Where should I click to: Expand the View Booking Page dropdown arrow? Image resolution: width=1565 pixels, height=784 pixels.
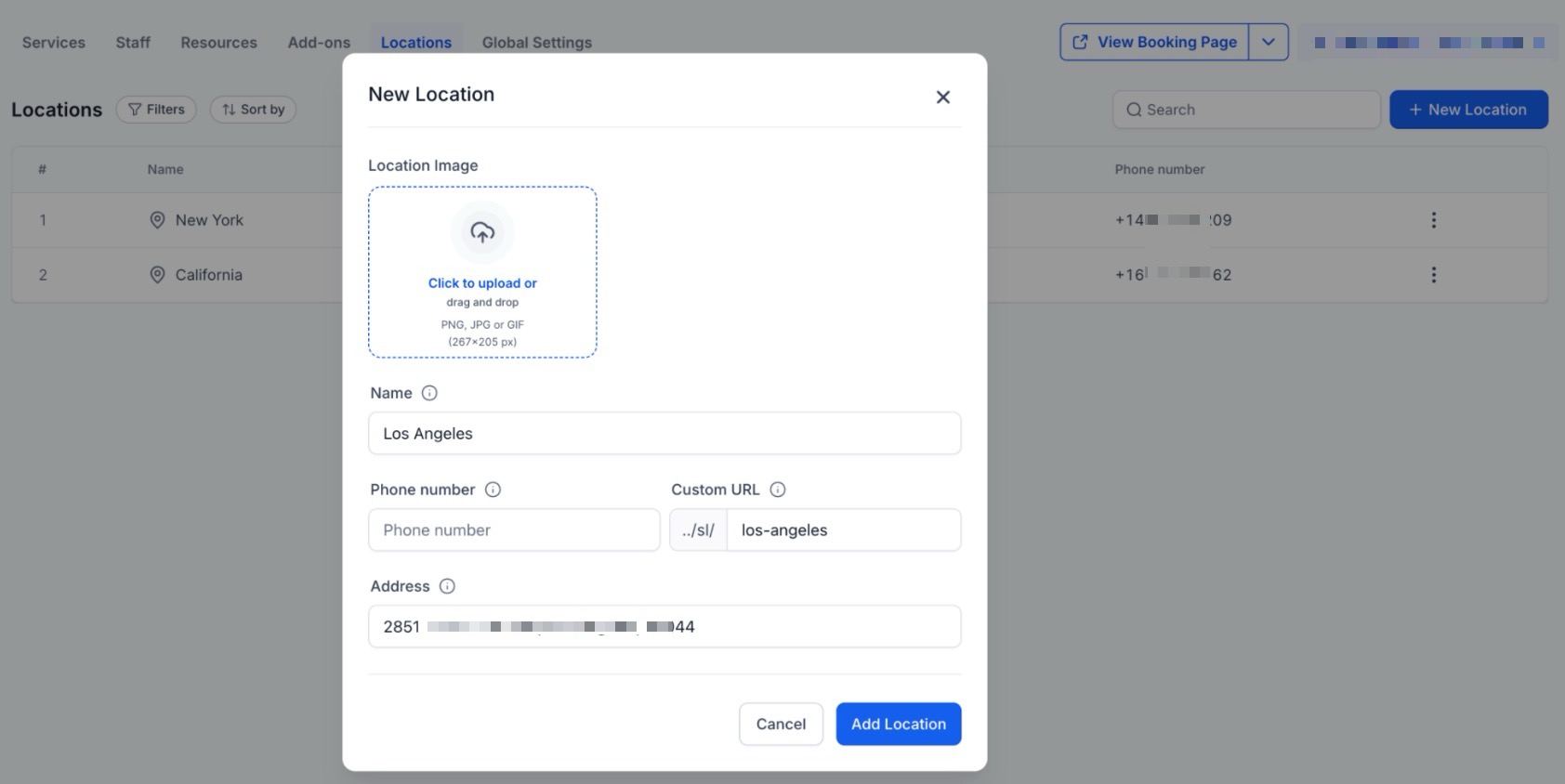point(1269,42)
